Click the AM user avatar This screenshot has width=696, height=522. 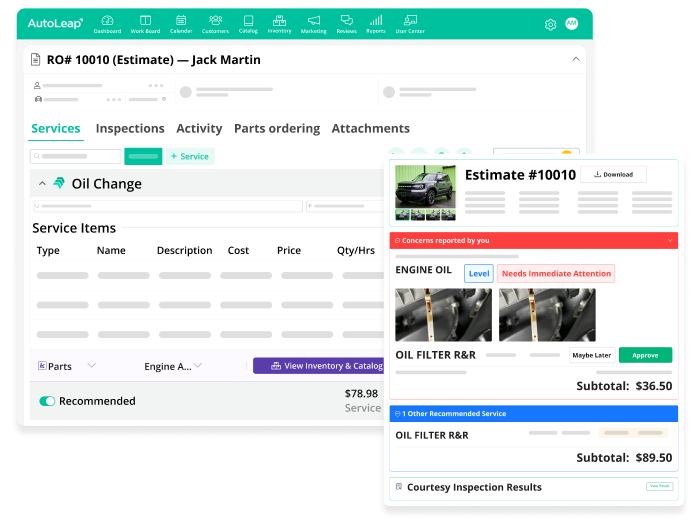tap(572, 24)
